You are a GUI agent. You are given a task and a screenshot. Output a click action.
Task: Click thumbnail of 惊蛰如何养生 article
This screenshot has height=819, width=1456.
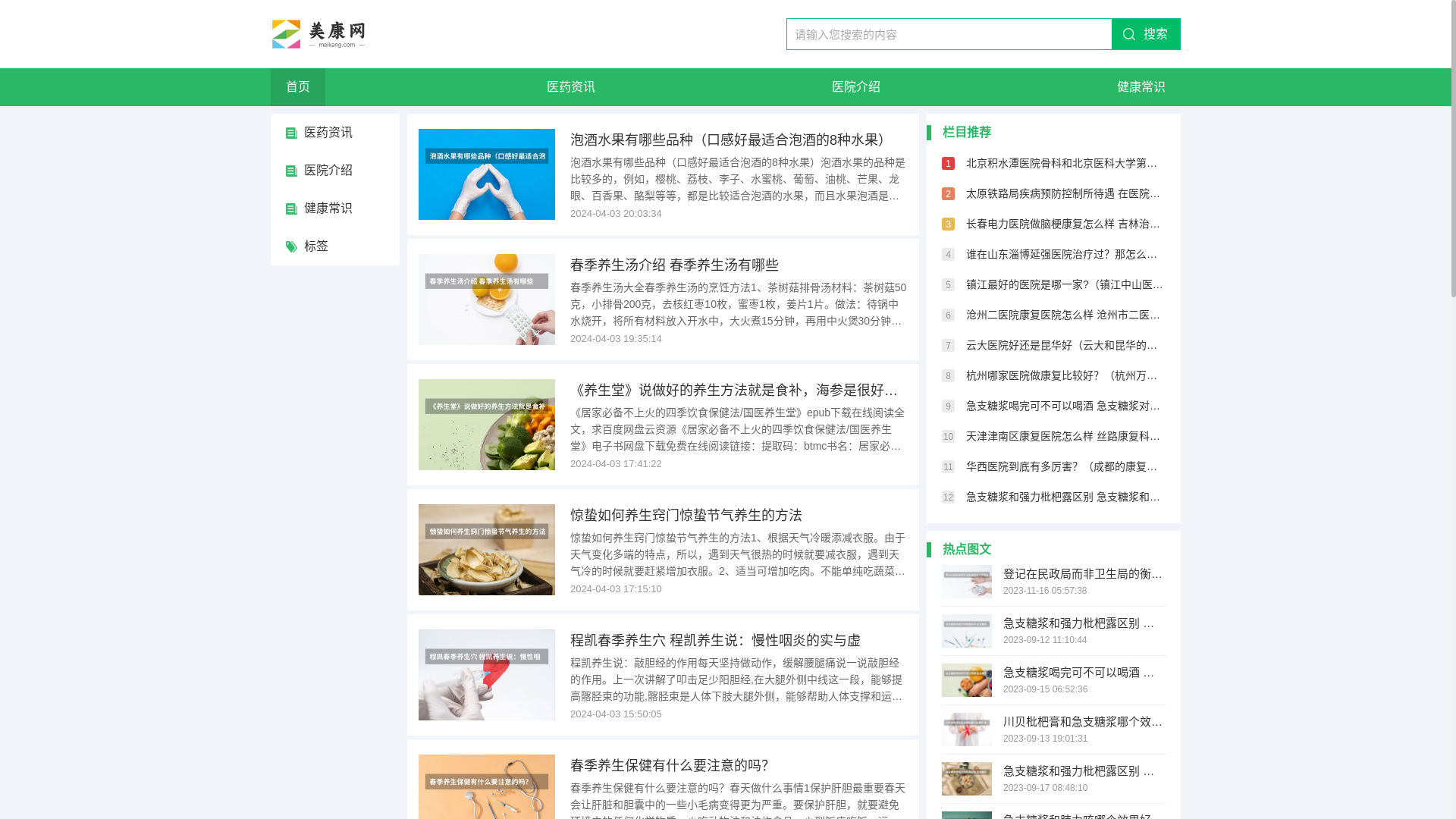pos(487,550)
